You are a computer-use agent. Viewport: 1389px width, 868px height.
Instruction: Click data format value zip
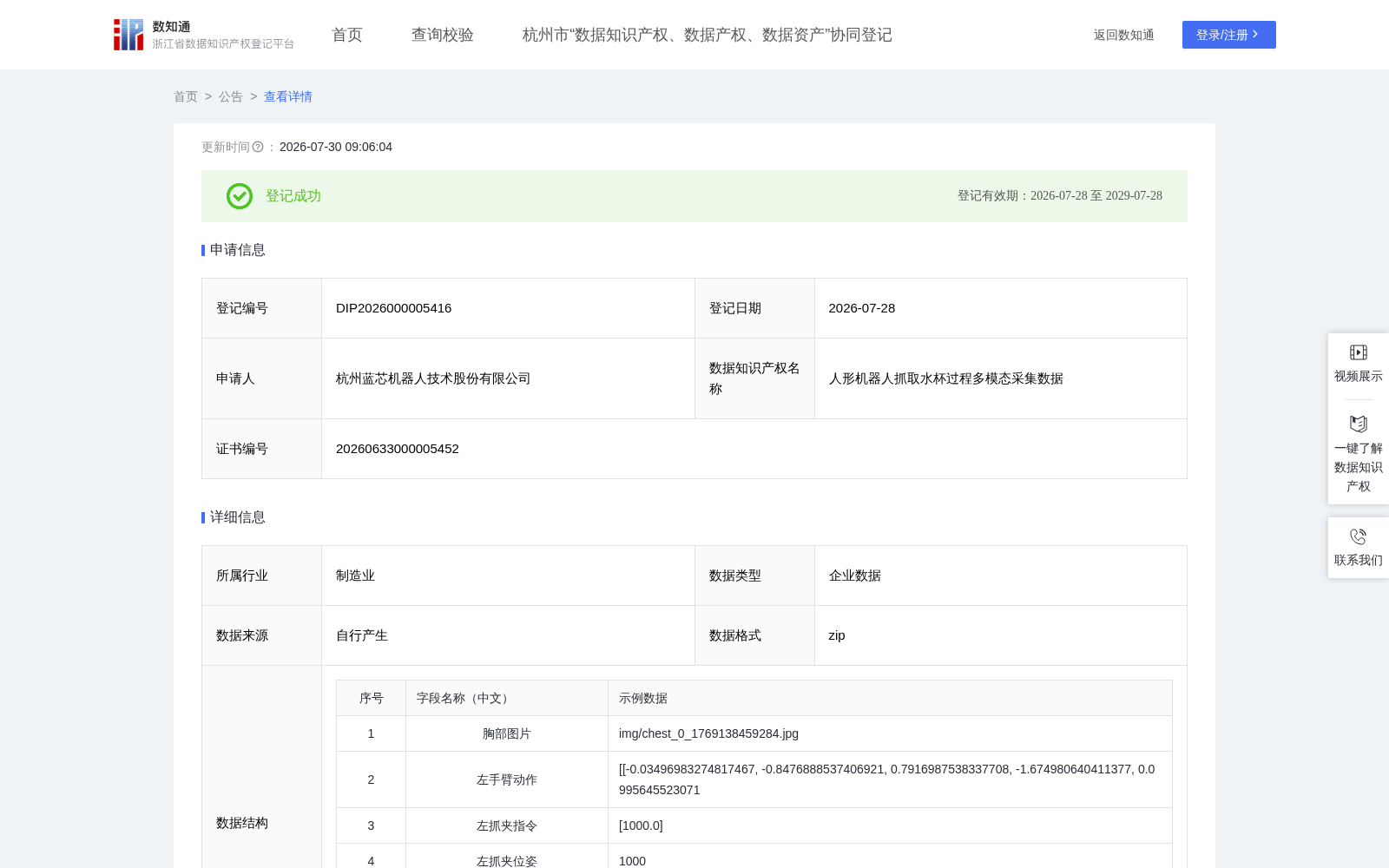point(837,635)
